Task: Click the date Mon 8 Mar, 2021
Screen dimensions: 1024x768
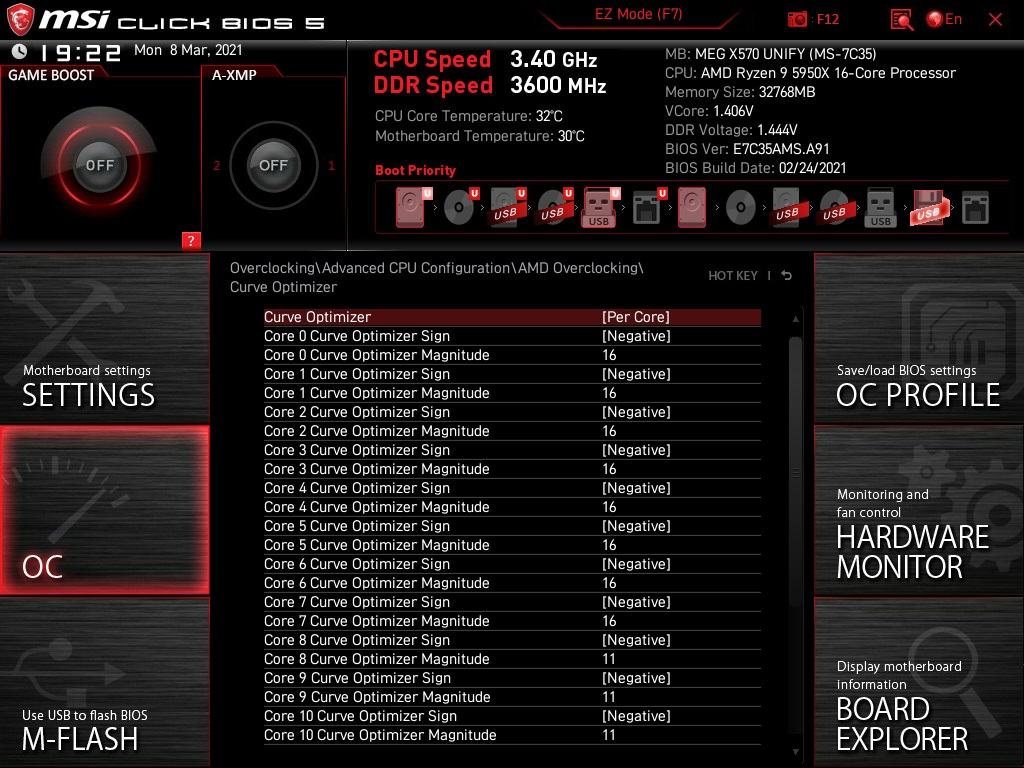Action: pyautogui.click(x=188, y=50)
